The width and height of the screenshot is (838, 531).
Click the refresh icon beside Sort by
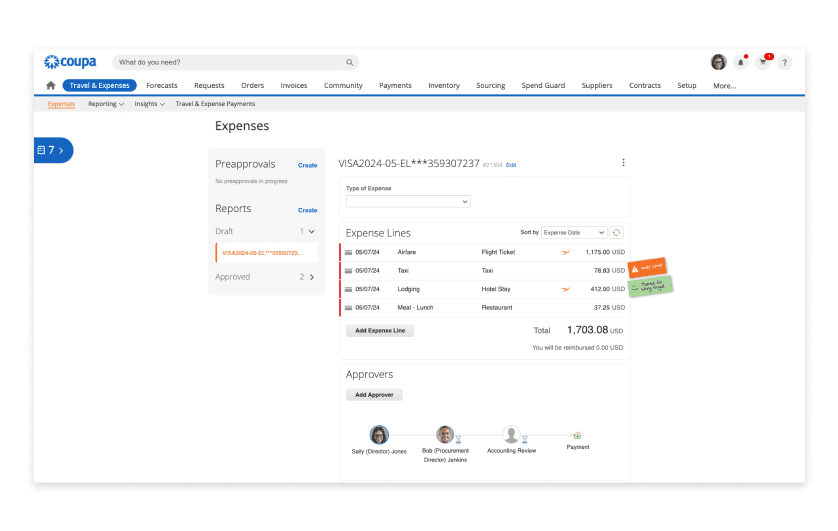(616, 232)
